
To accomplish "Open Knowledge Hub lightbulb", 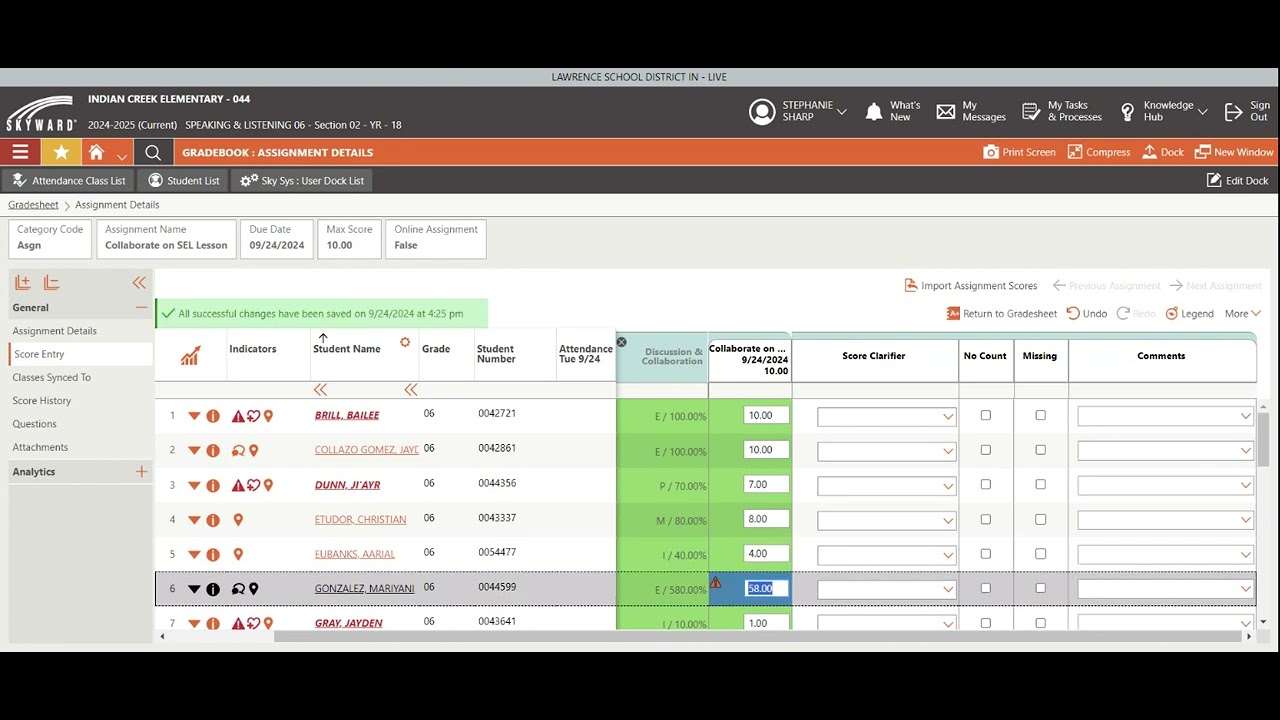I will [x=1128, y=111].
